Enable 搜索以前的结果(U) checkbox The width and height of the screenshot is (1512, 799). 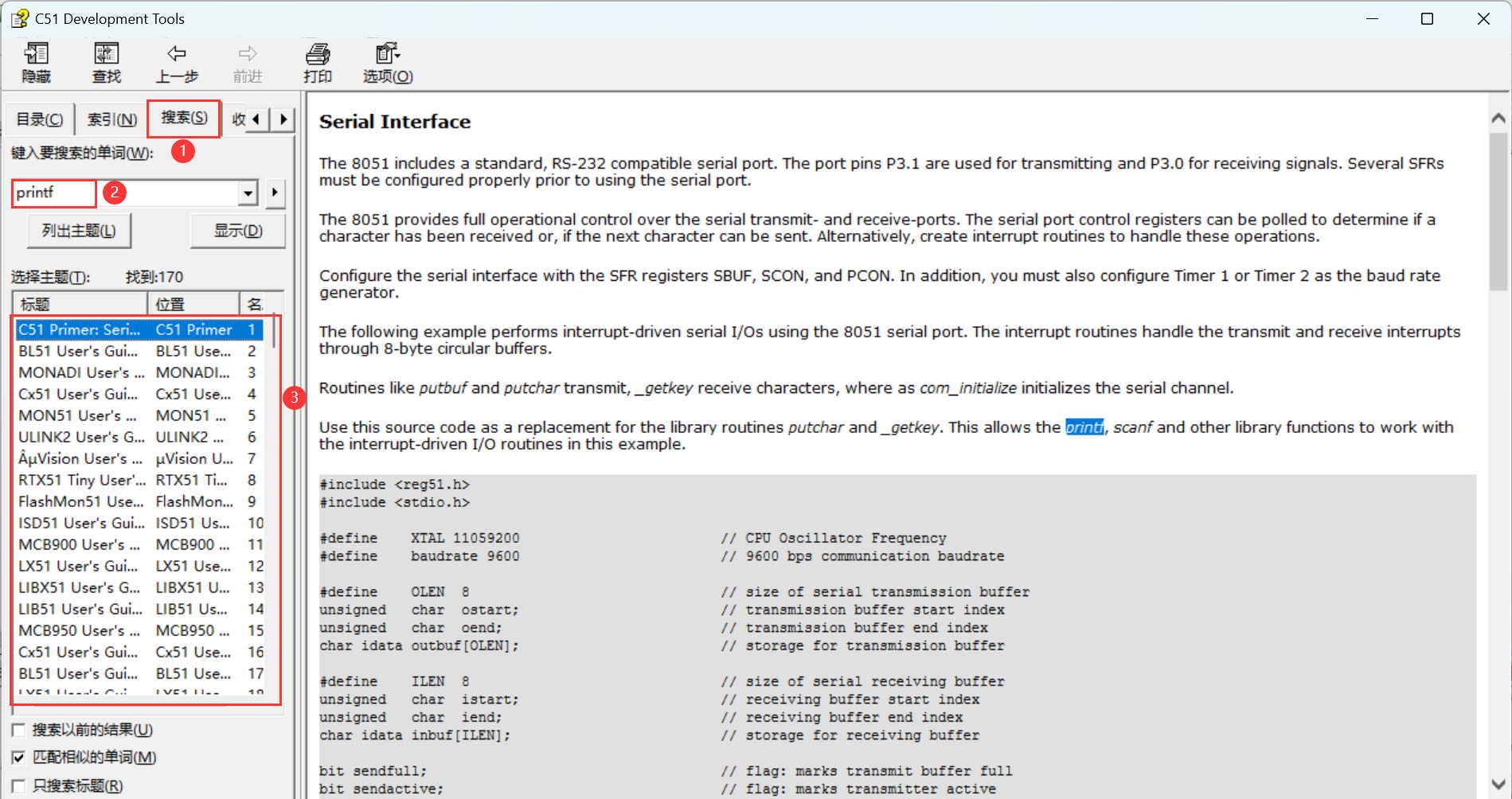point(18,730)
